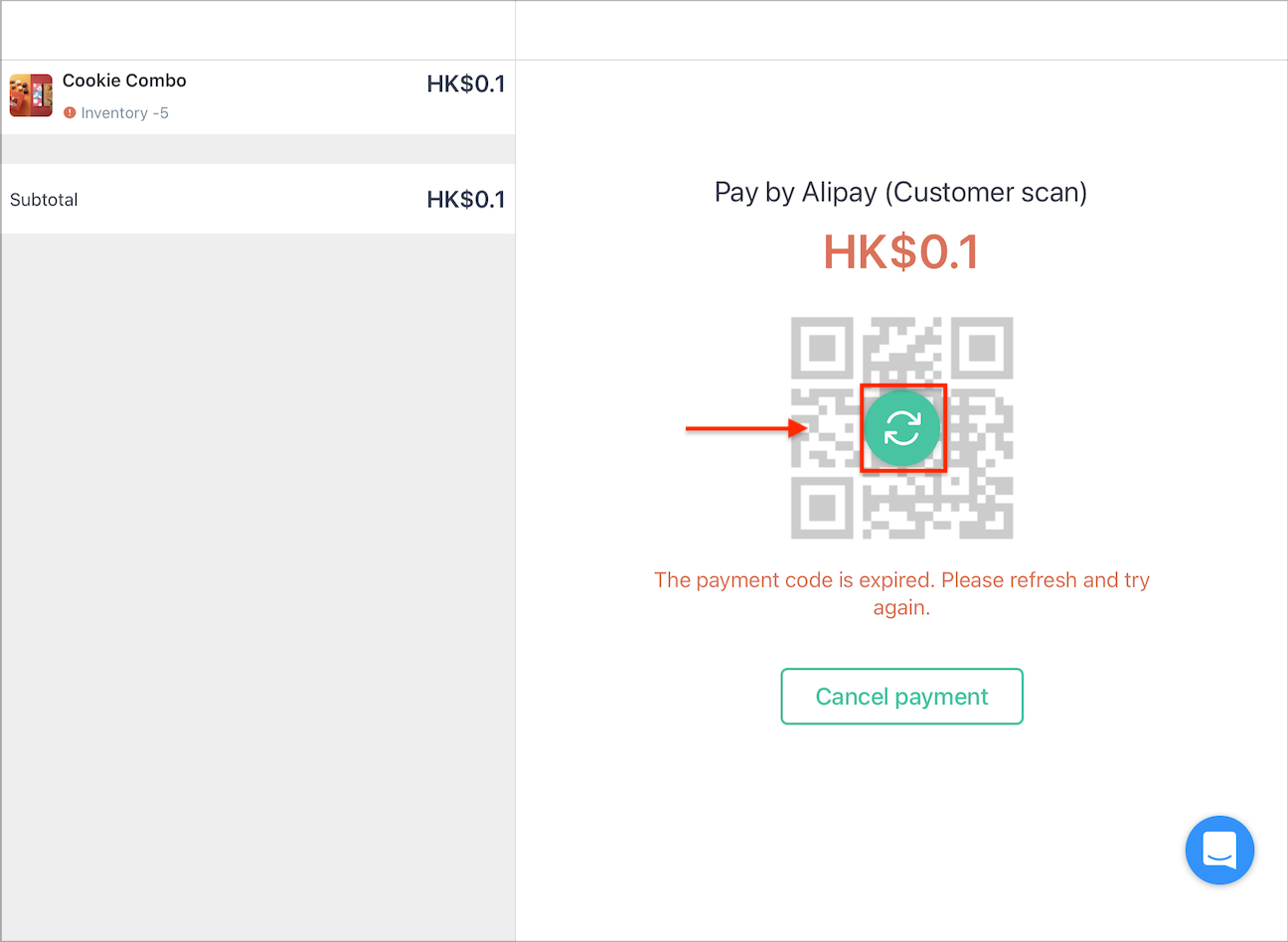Screen dimensions: 1288x942
Task: Open the Cookie Combo item name
Action: tap(124, 80)
